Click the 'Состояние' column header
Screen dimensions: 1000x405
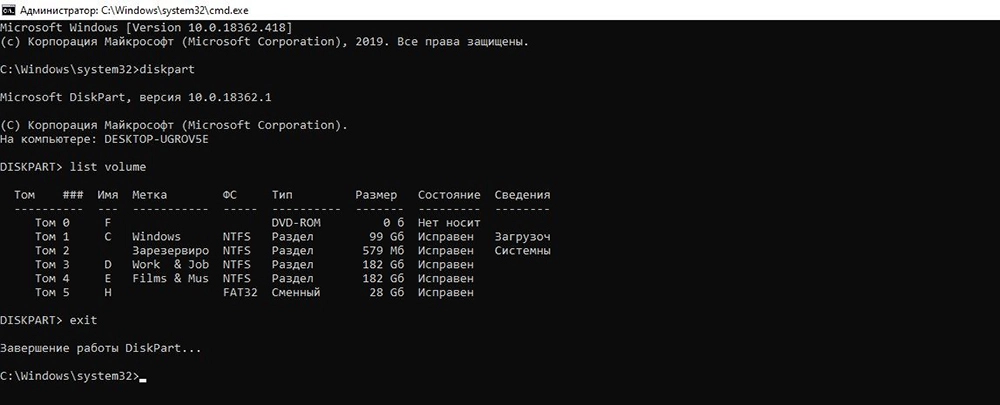click(x=449, y=194)
